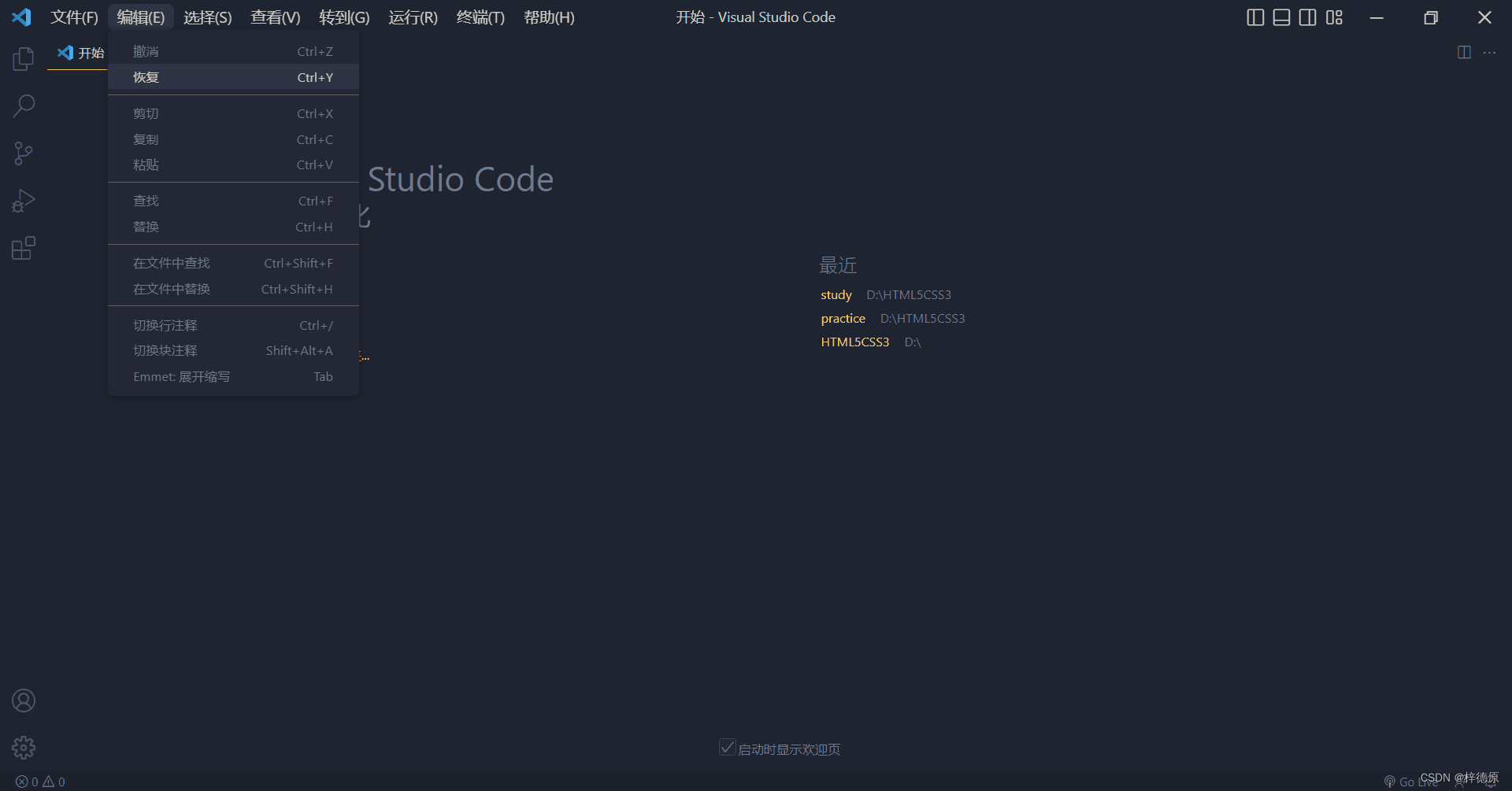Open the Source Control view
Viewport: 1512px width, 791px height.
(x=24, y=153)
